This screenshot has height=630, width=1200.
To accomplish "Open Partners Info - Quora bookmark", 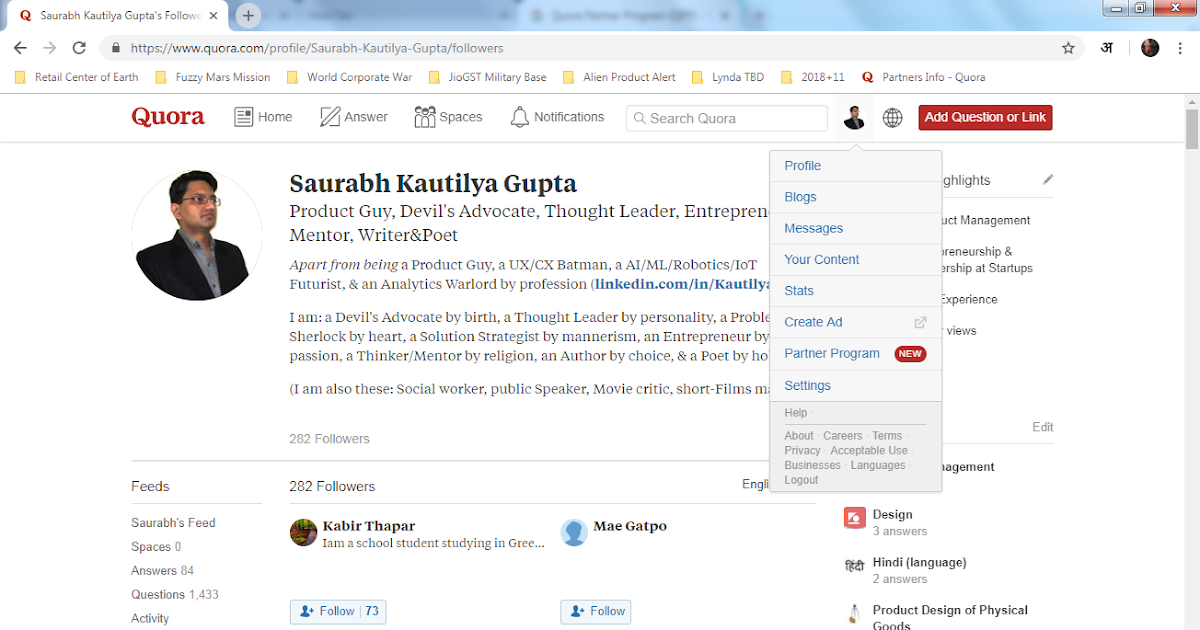I will (x=923, y=77).
